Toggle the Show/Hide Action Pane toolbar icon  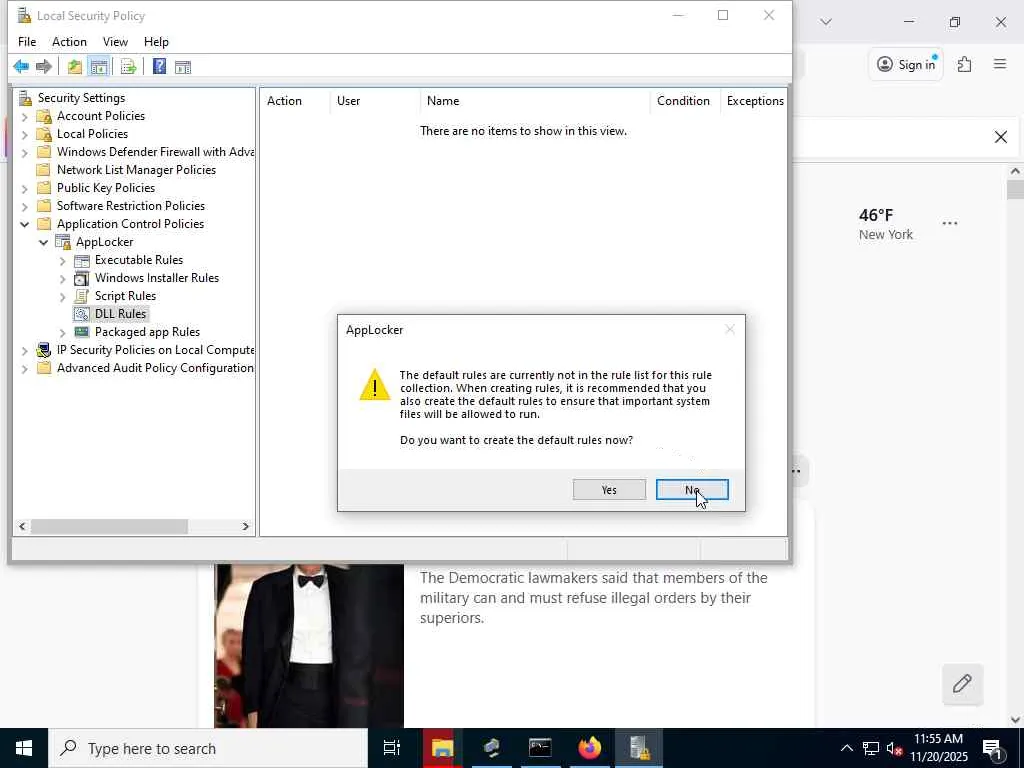click(183, 67)
